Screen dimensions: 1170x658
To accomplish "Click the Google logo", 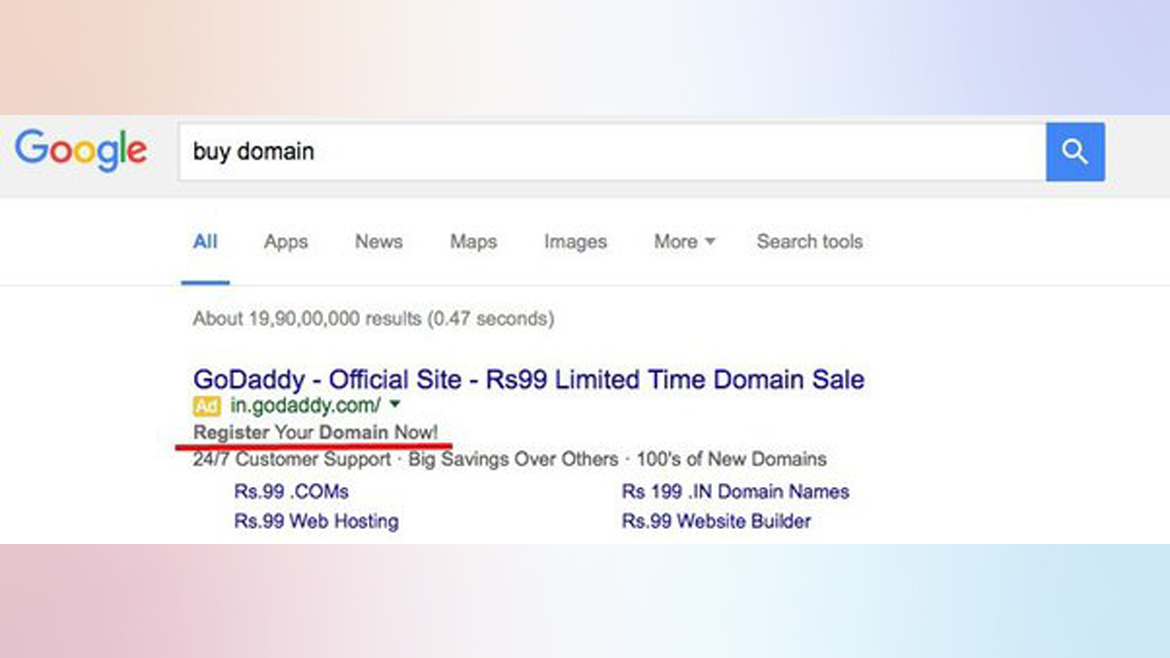I will tap(80, 148).
